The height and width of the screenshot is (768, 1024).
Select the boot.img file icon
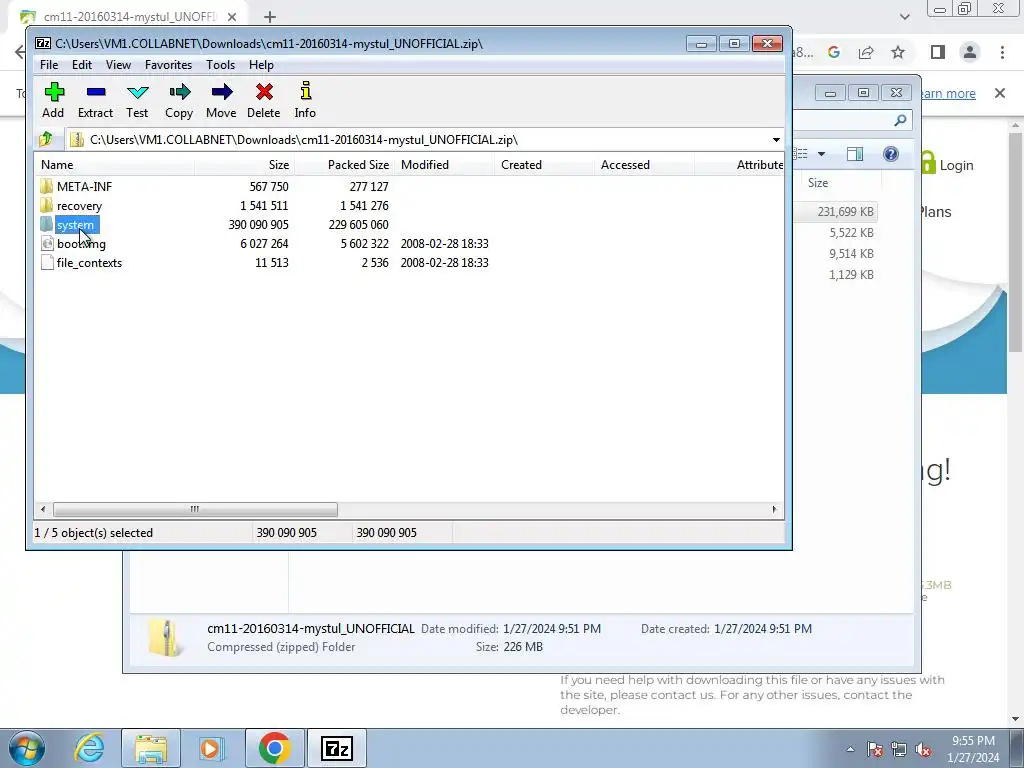click(46, 244)
